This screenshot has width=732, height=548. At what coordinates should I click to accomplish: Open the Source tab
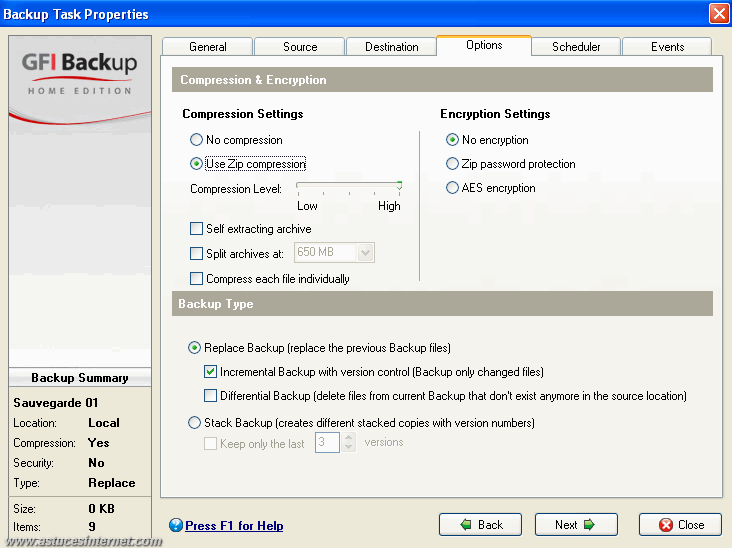tap(300, 47)
